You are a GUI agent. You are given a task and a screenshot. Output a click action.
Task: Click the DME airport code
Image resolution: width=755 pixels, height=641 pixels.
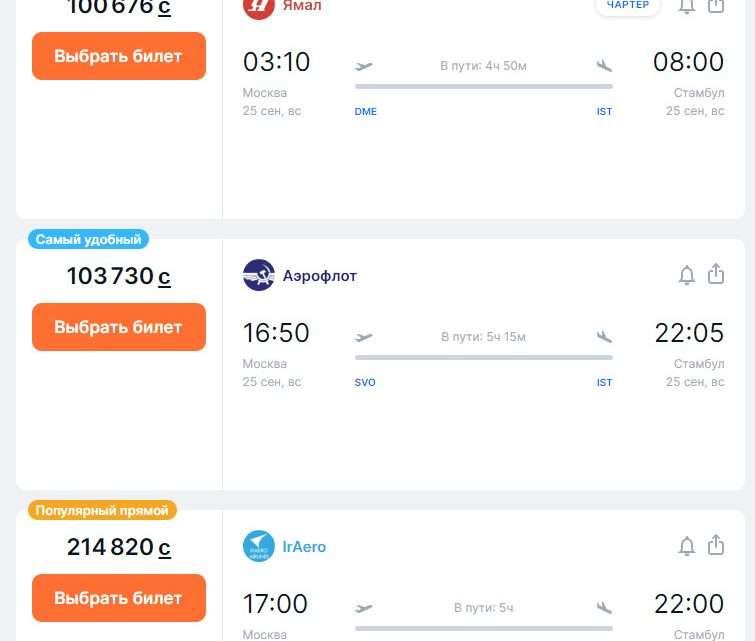(365, 111)
